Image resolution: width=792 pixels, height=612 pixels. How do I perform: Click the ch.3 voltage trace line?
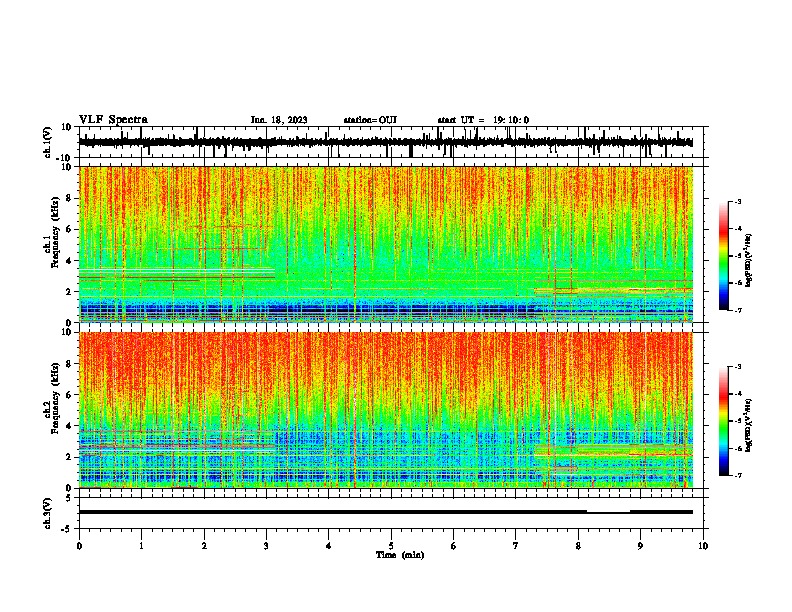click(386, 512)
